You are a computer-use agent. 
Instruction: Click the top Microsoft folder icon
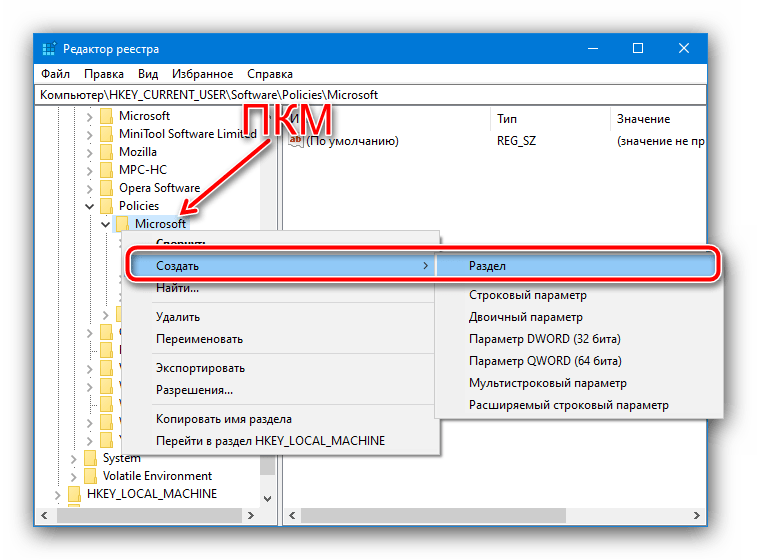point(106,116)
